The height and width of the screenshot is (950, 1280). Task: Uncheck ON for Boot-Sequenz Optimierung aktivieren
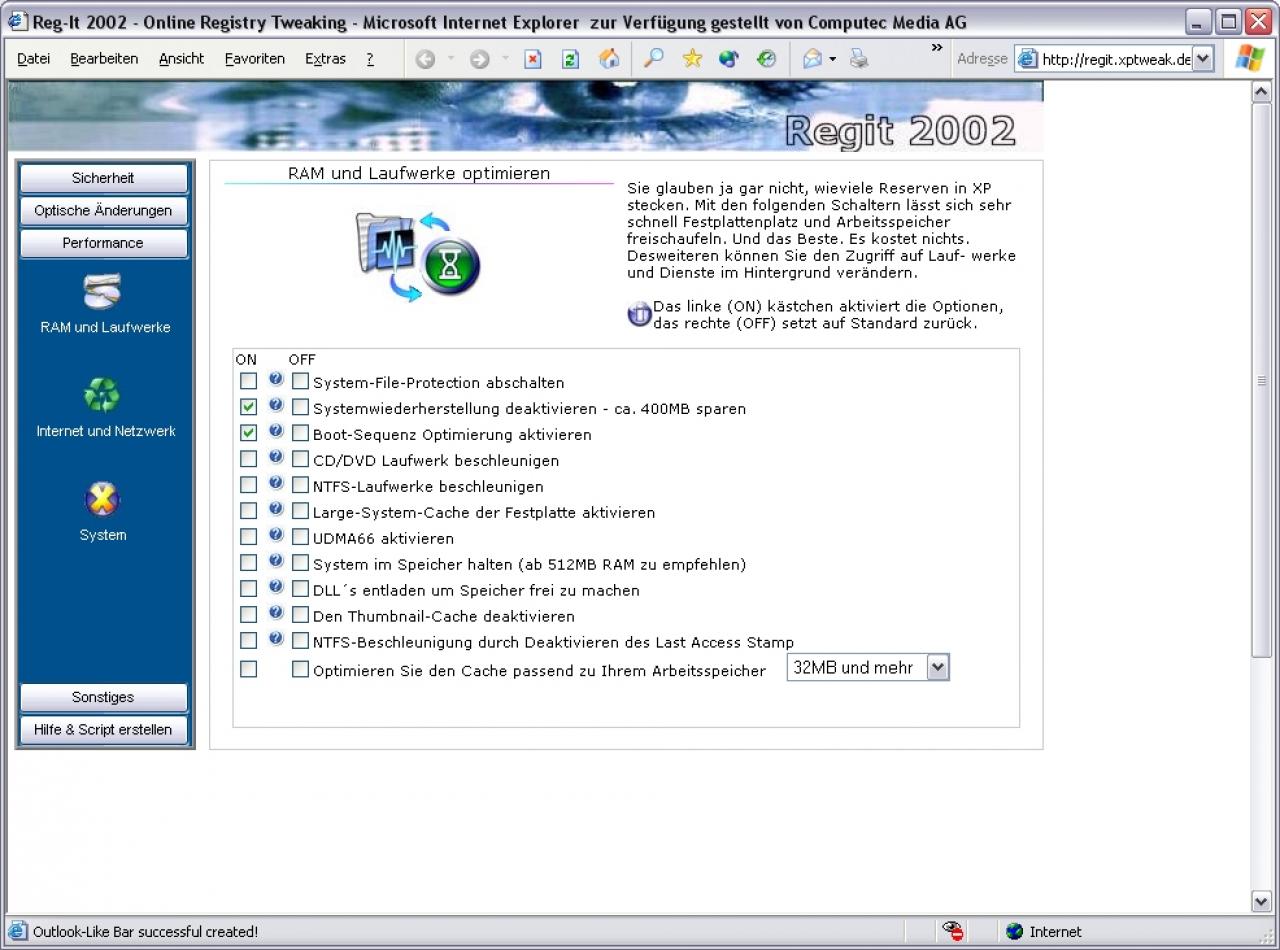pos(248,433)
